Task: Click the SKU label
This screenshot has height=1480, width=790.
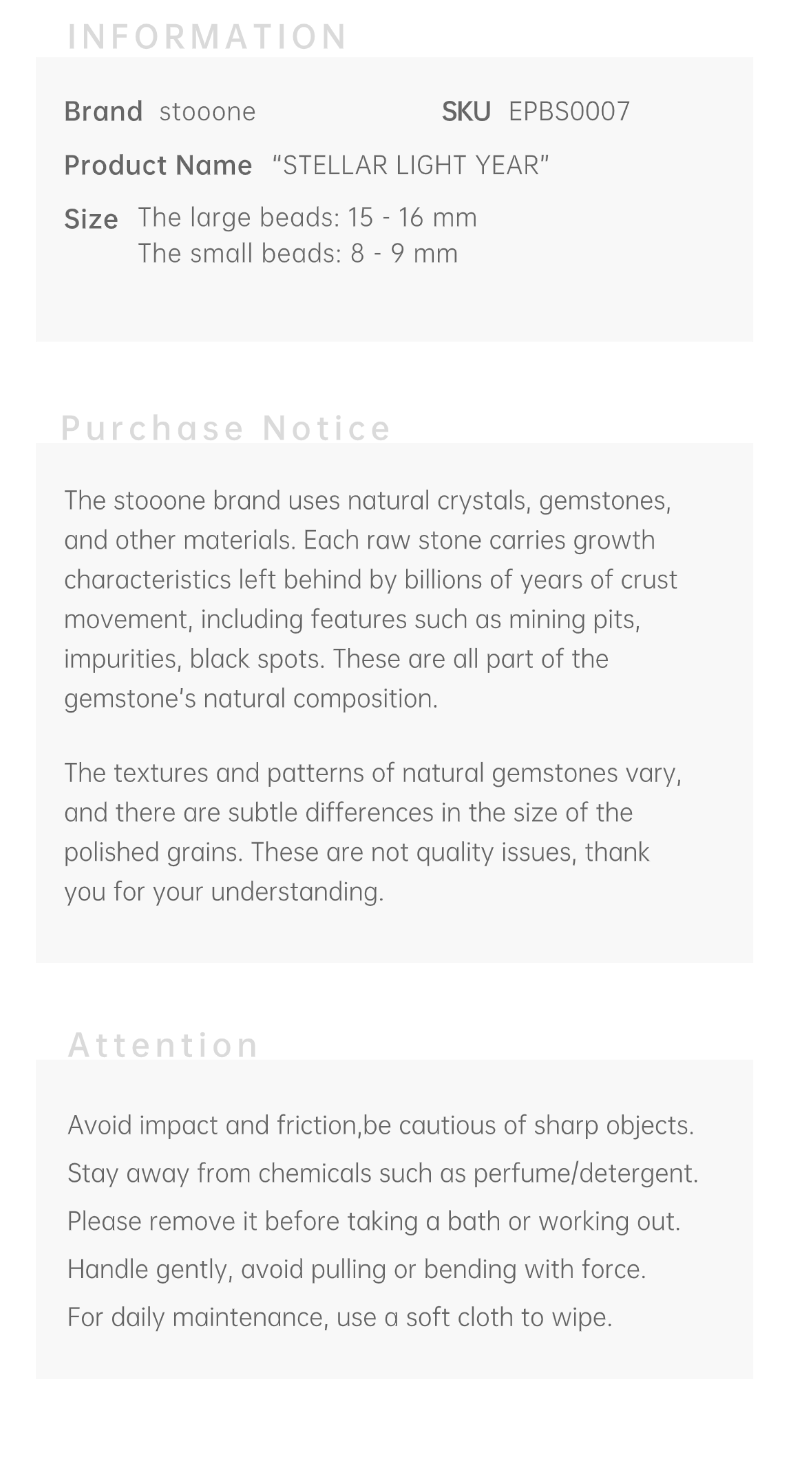Action: pyautogui.click(x=466, y=112)
